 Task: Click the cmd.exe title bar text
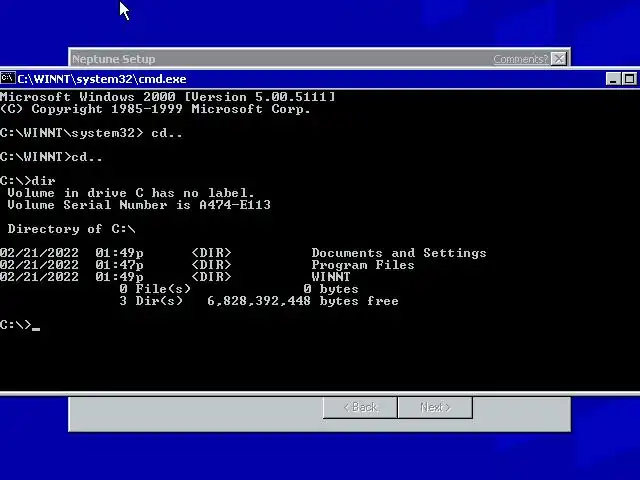[x=102, y=79]
